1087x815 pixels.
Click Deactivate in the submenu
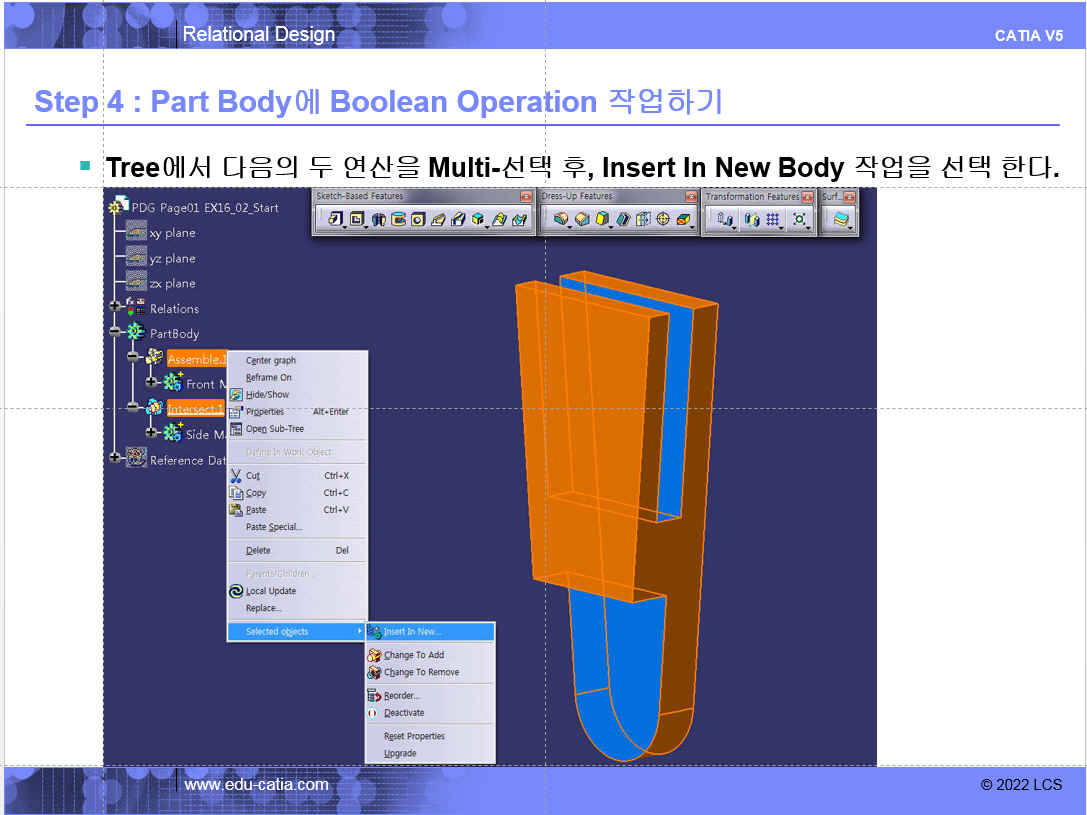404,713
